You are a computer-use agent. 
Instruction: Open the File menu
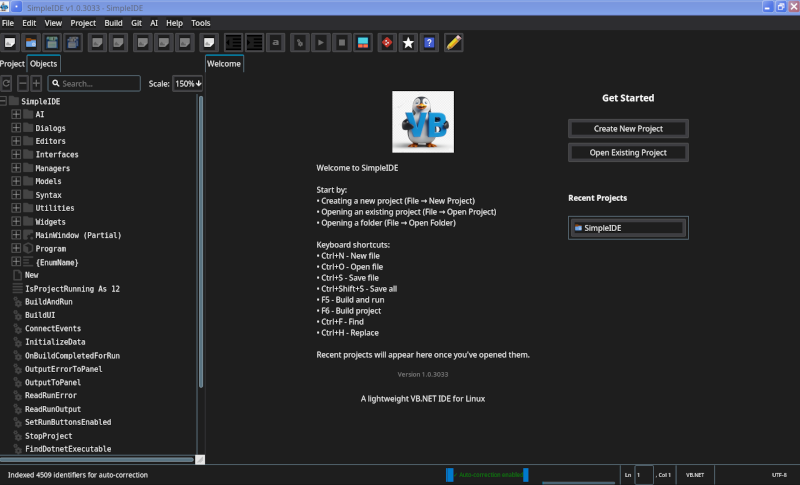[x=8, y=23]
